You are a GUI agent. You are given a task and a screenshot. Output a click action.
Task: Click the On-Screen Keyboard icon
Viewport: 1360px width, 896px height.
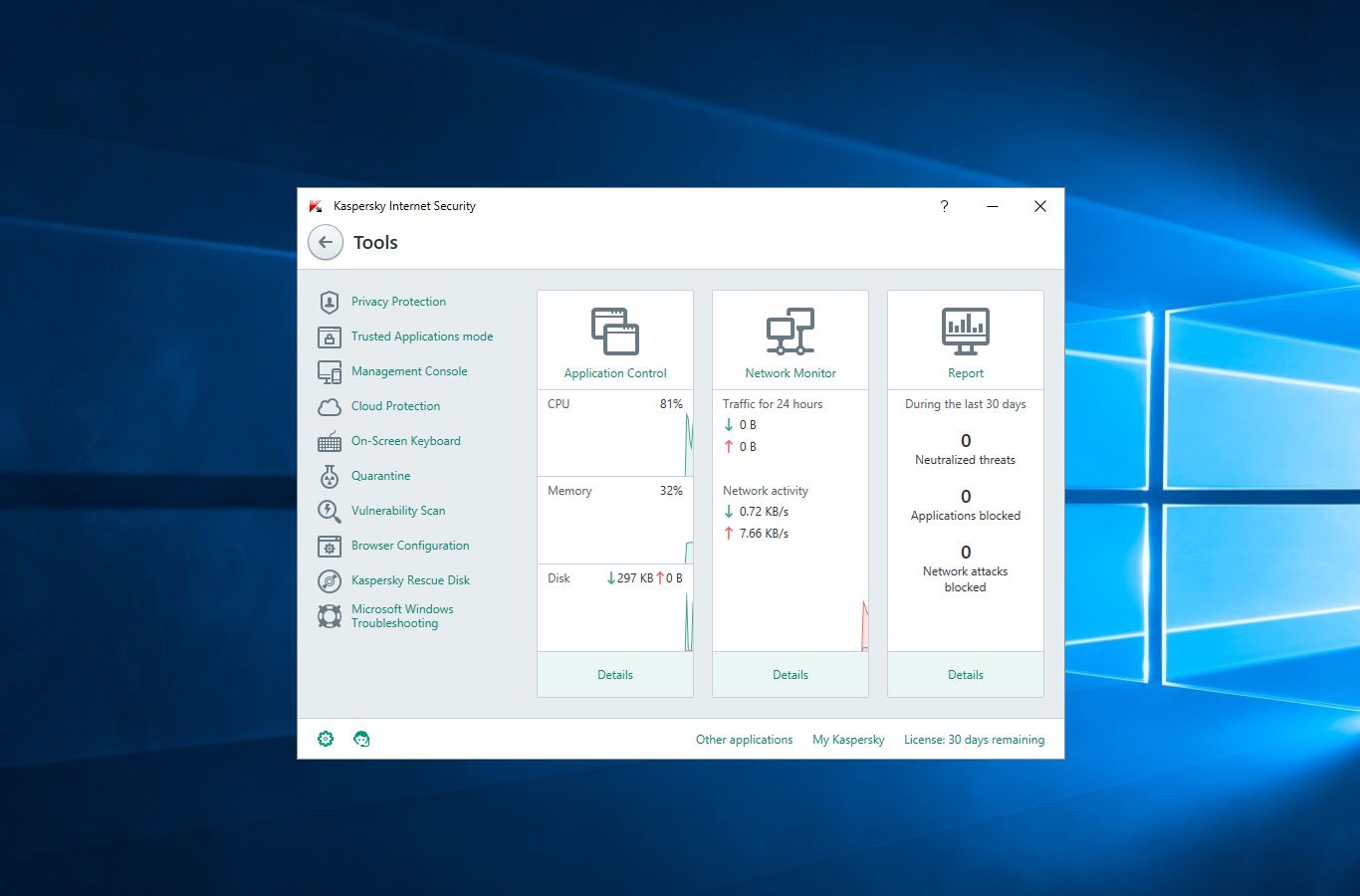coord(330,442)
